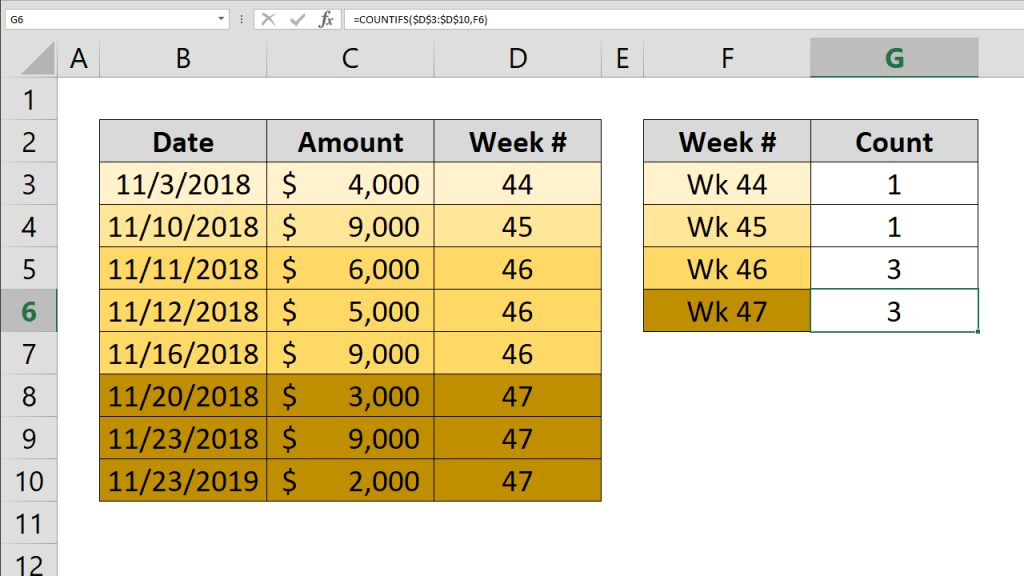1024x576 pixels.
Task: Click the Cancel (X) icon in formula bar
Action: pyautogui.click(x=266, y=18)
